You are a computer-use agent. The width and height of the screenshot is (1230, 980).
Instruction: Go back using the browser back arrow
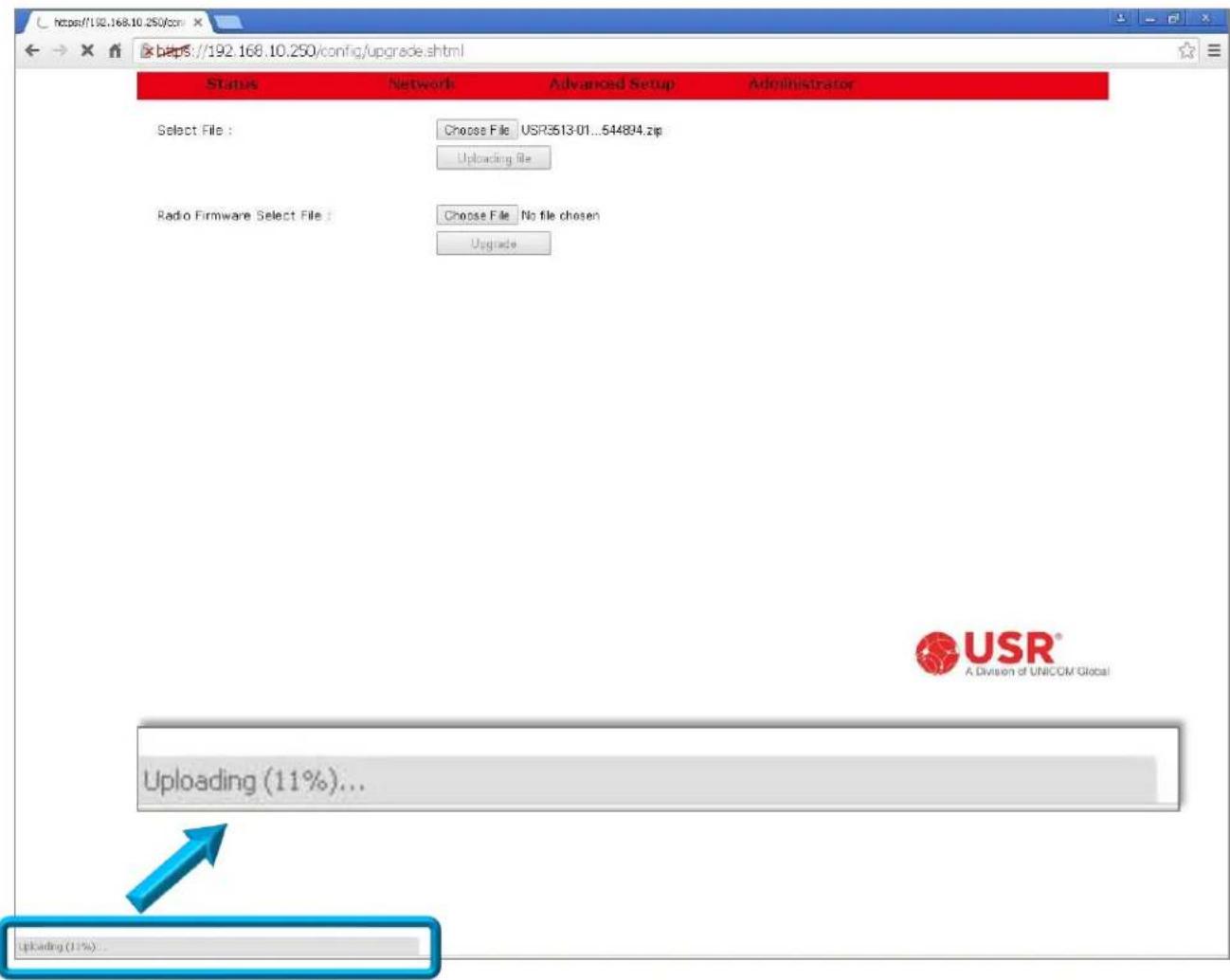tap(32, 51)
